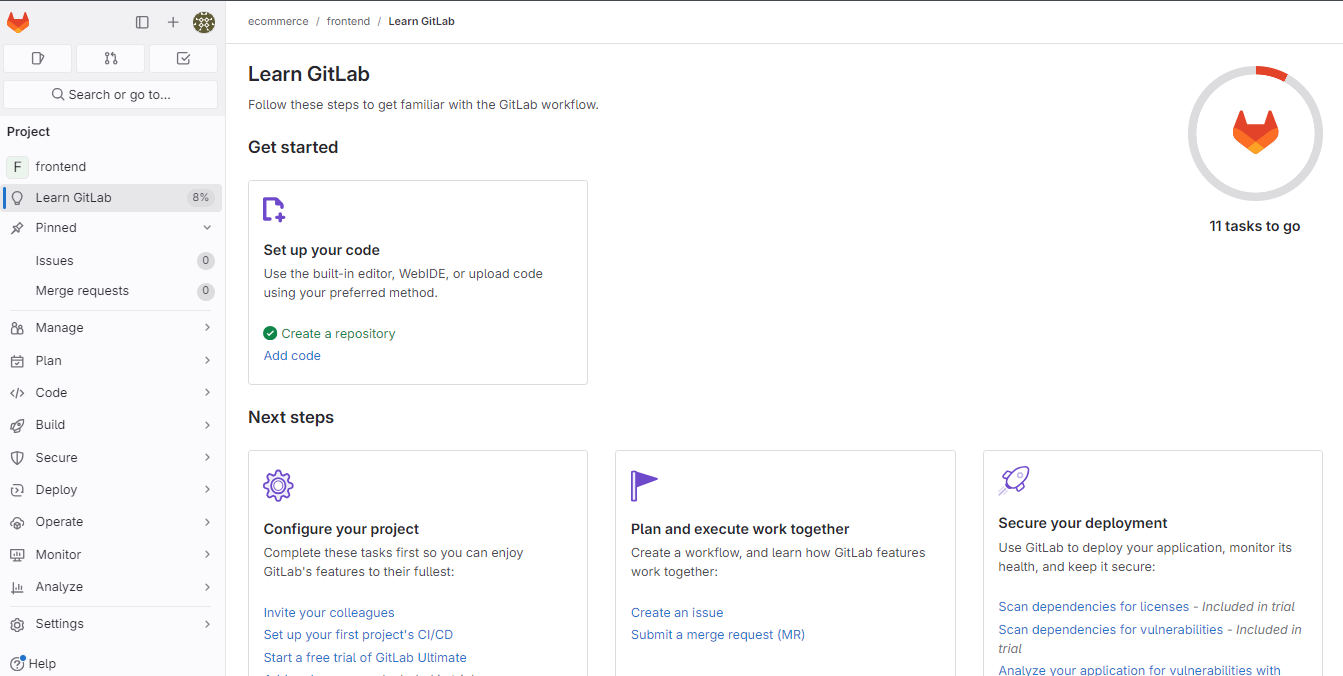Open merge requests shortcut icon
The width and height of the screenshot is (1343, 676).
point(111,58)
